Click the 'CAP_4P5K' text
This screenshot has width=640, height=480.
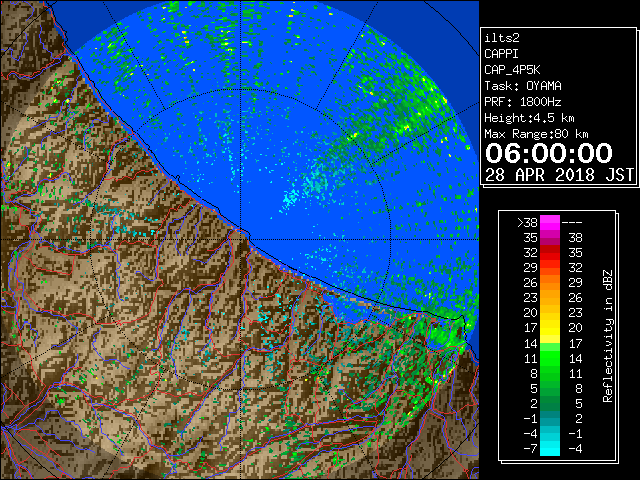(512, 70)
